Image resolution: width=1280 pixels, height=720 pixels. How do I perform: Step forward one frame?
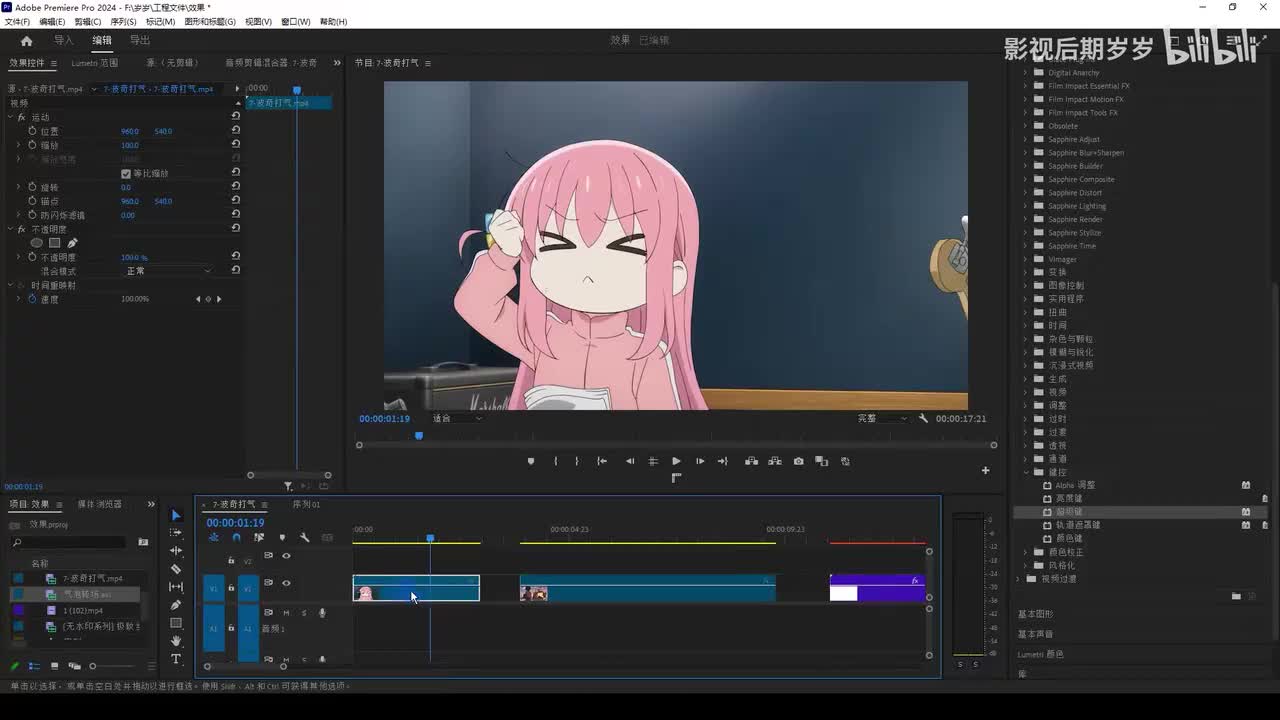click(x=700, y=461)
